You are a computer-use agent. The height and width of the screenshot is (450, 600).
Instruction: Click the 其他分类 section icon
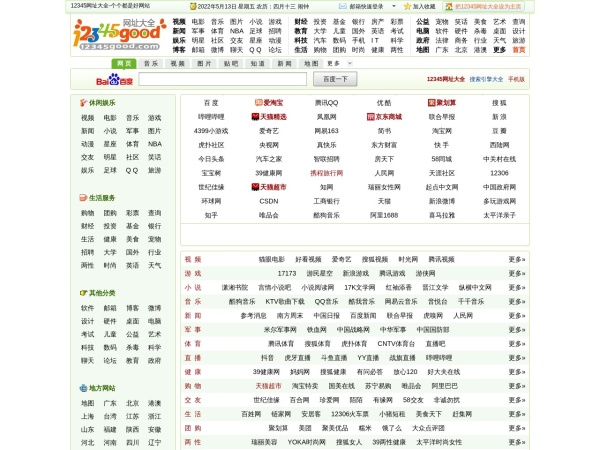pyautogui.click(x=82, y=293)
